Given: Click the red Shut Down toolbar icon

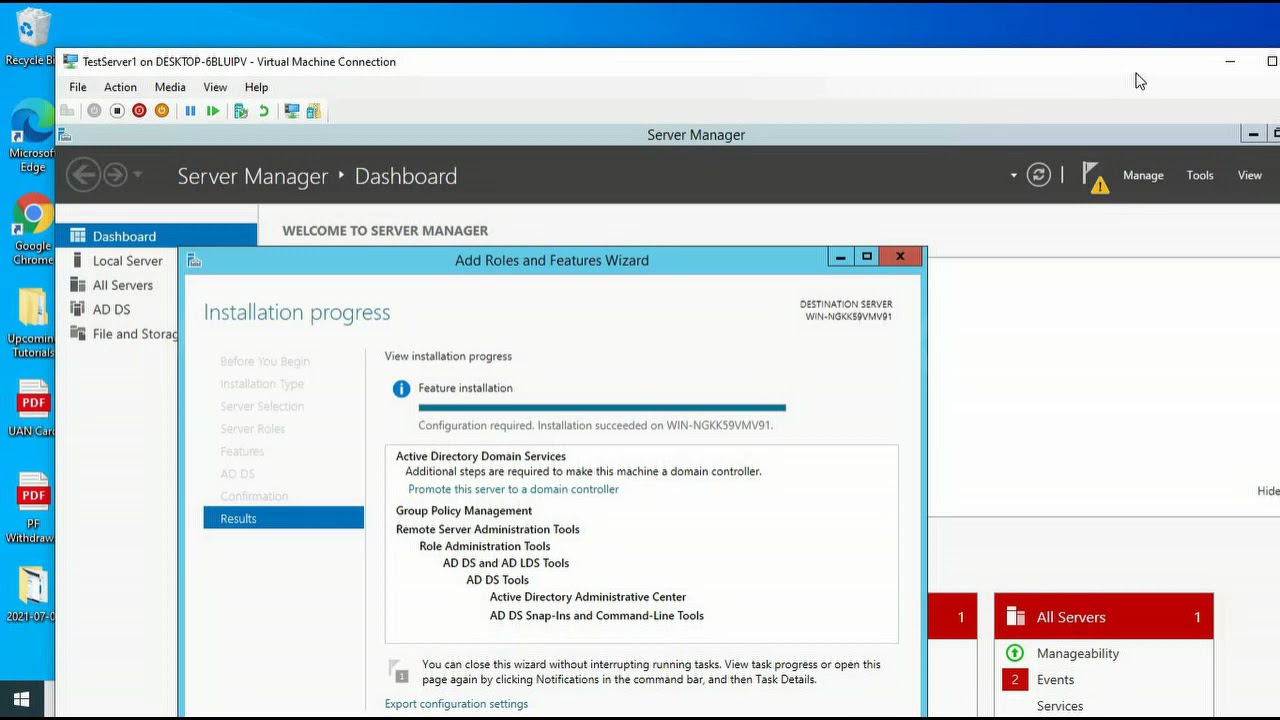Looking at the screenshot, I should click(139, 111).
